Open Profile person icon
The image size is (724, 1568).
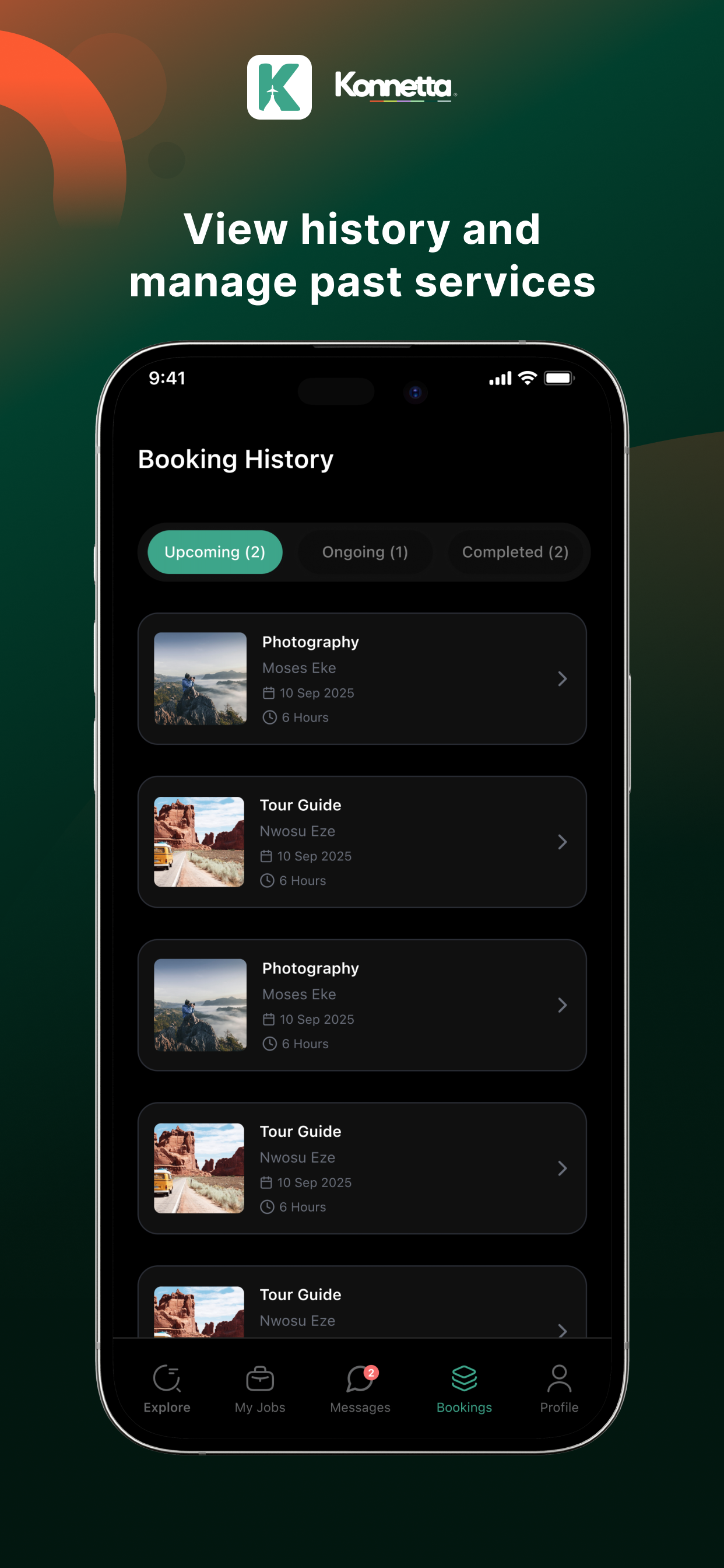pyautogui.click(x=559, y=1378)
